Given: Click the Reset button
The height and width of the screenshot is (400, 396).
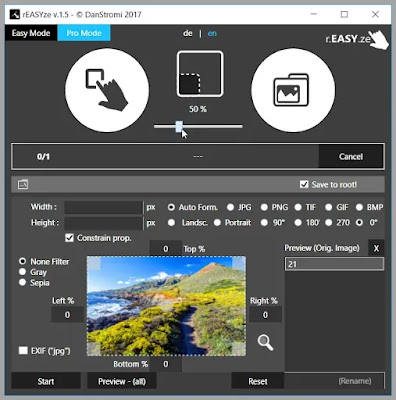Looking at the screenshot, I should [x=258, y=381].
